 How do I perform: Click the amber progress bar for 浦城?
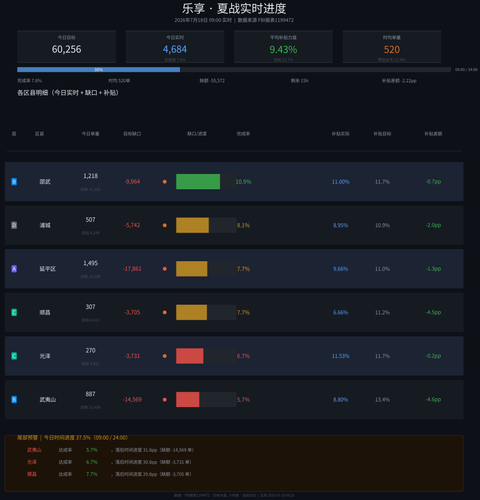coord(192,225)
